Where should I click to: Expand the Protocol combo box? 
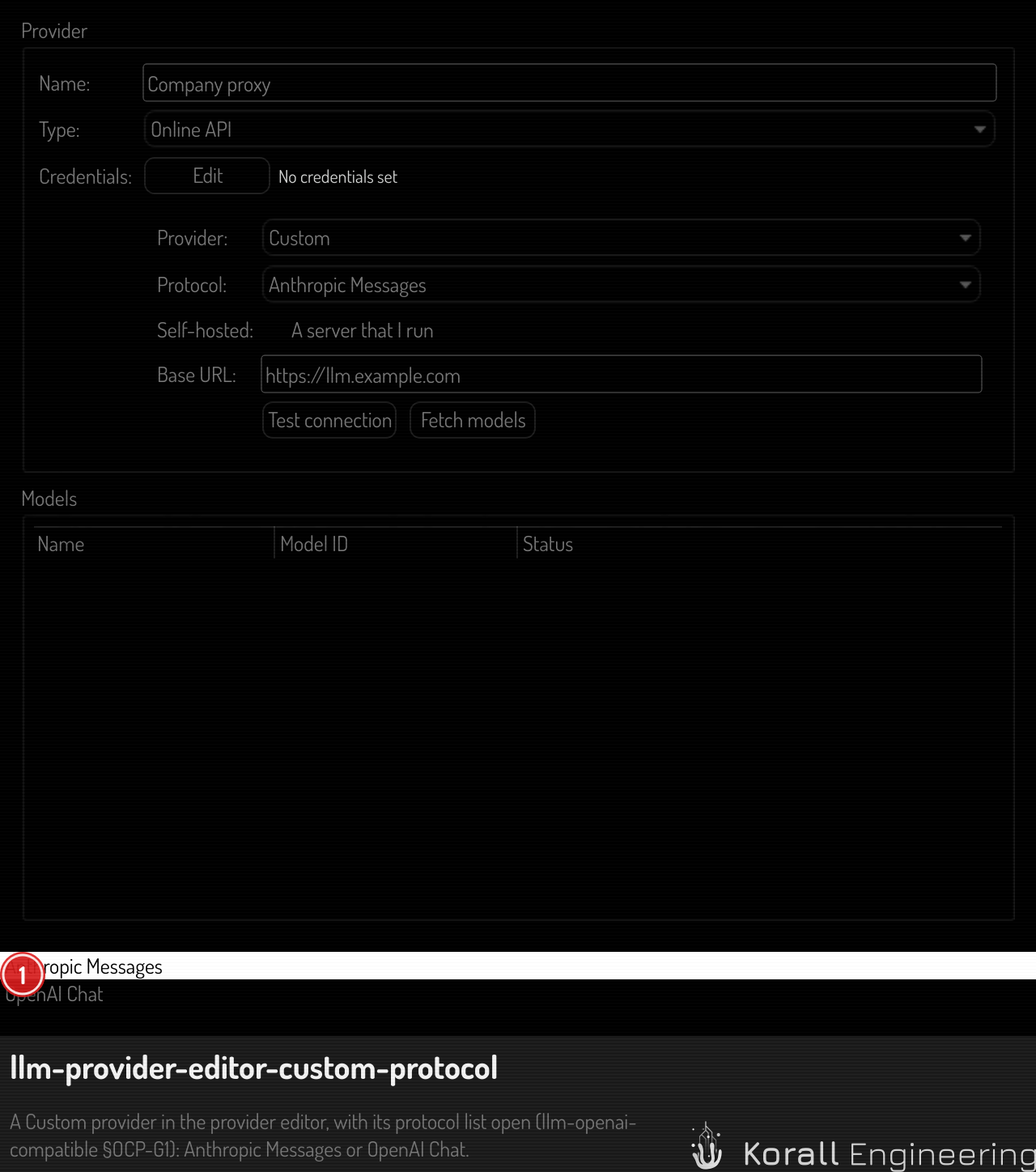621,285
